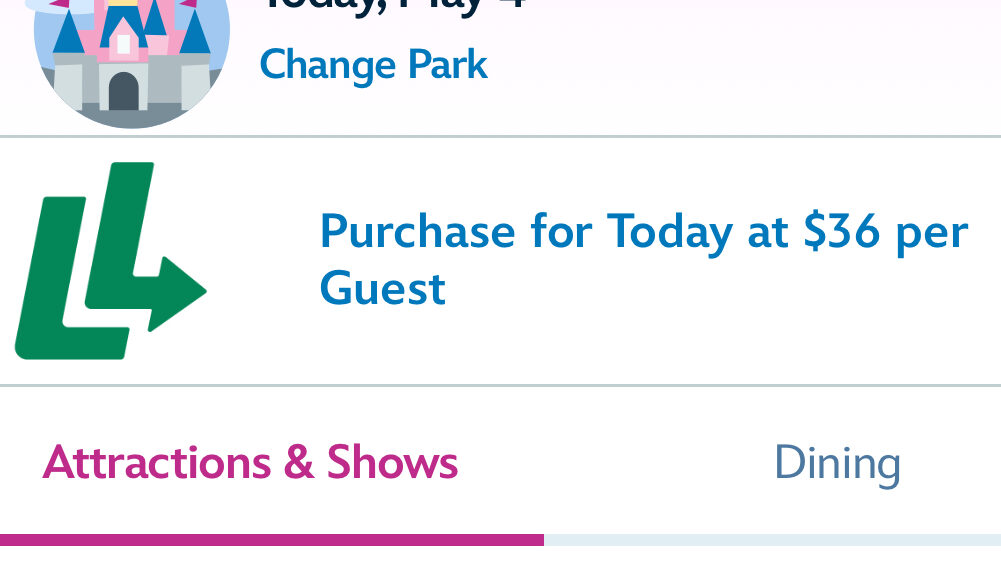The width and height of the screenshot is (1001, 563).
Task: Open the Change Park link
Action: tap(373, 65)
